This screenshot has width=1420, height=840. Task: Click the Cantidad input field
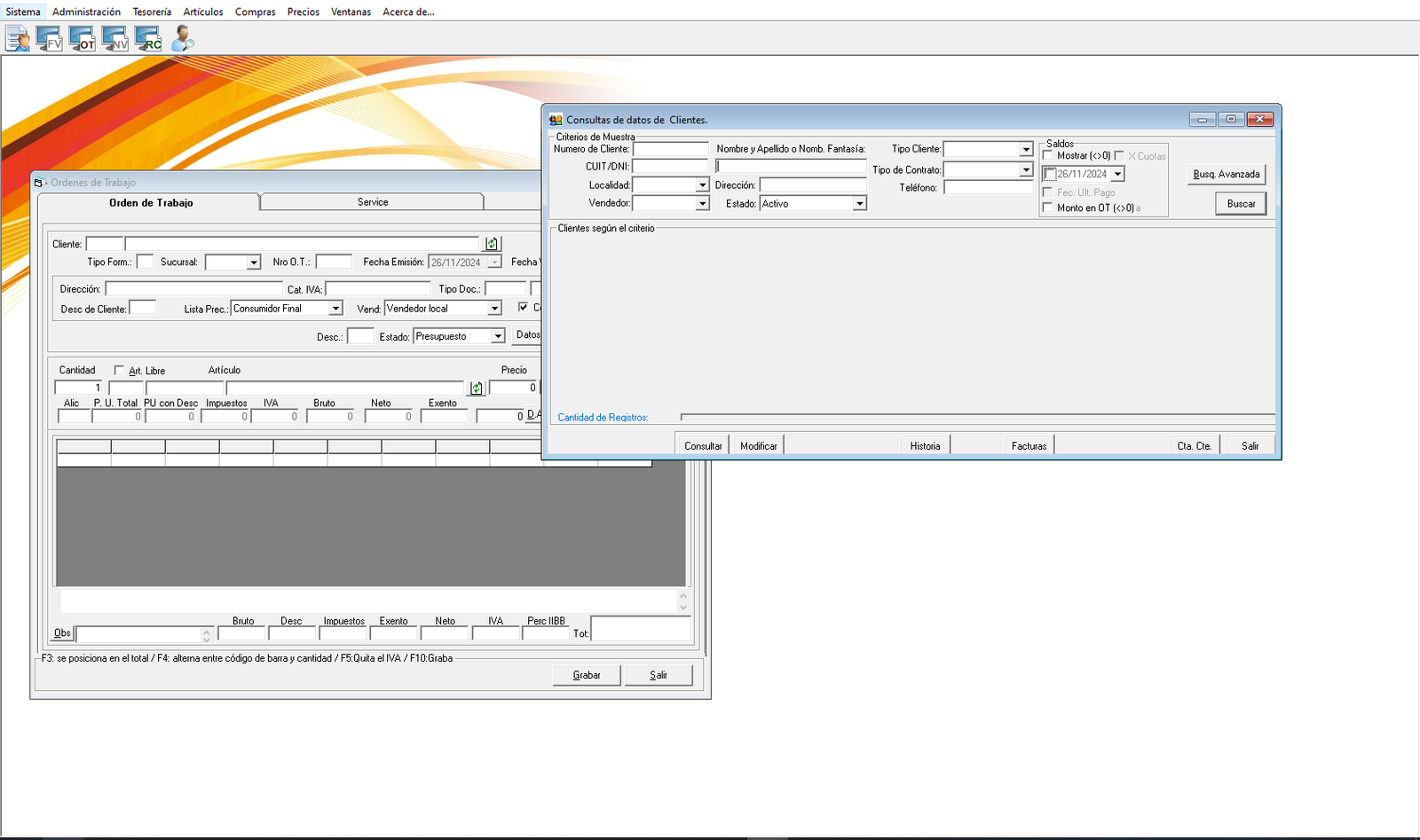pos(79,388)
